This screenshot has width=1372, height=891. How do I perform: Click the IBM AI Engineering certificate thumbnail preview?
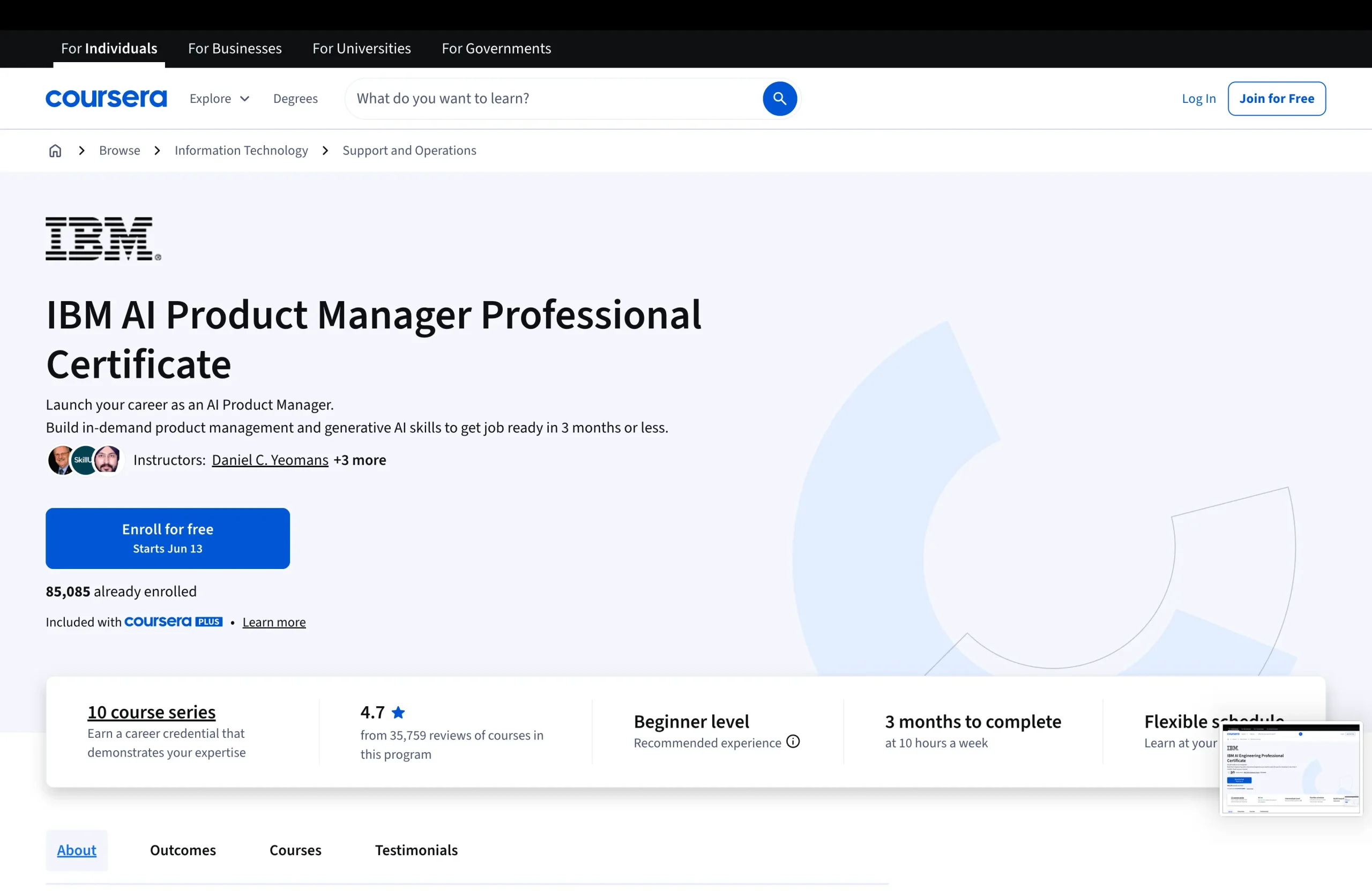[x=1291, y=768]
